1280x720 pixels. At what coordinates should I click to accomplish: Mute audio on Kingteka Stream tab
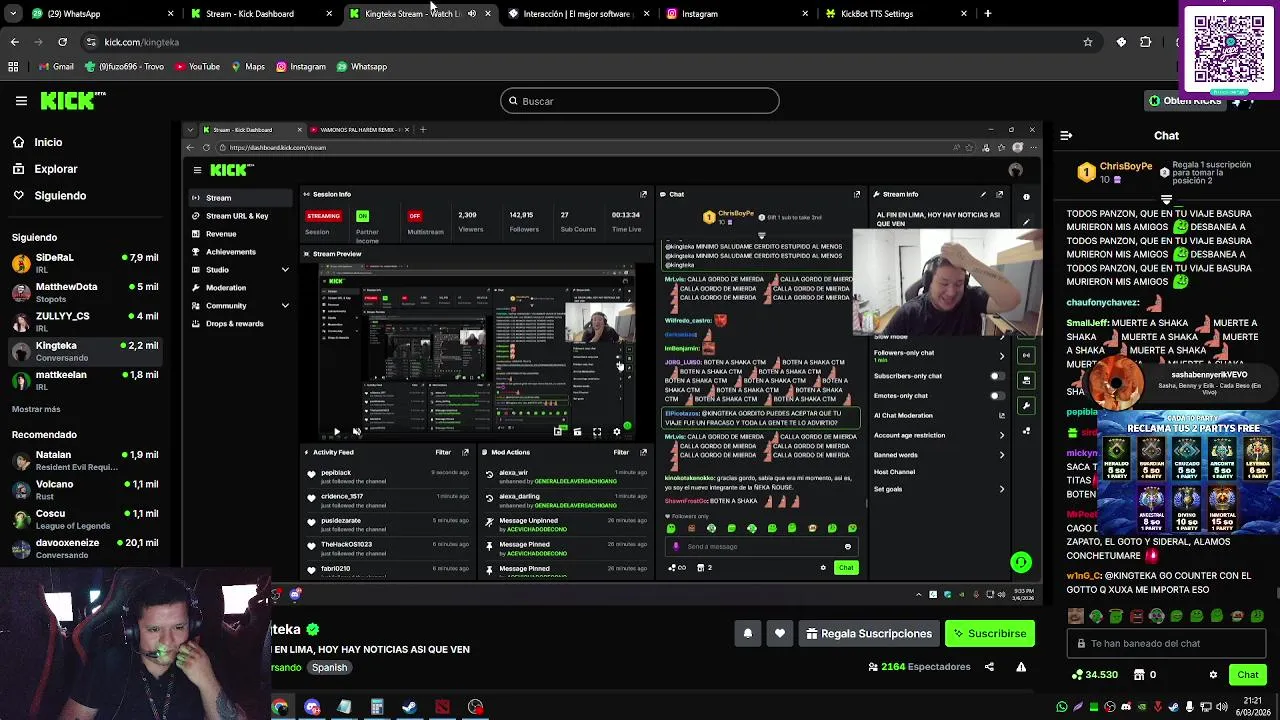[x=472, y=14]
